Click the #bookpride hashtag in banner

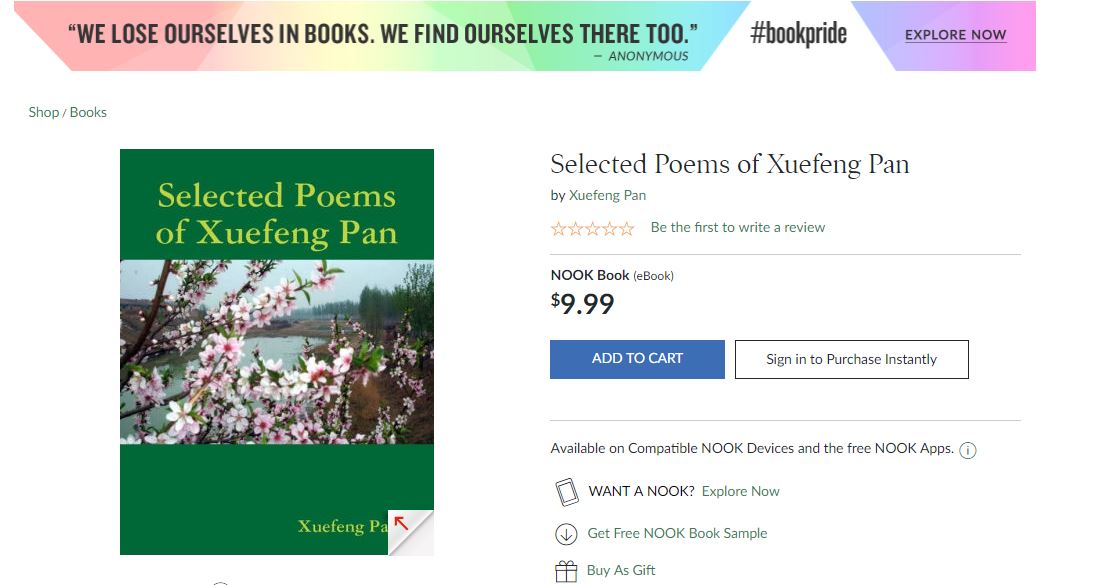pos(798,34)
